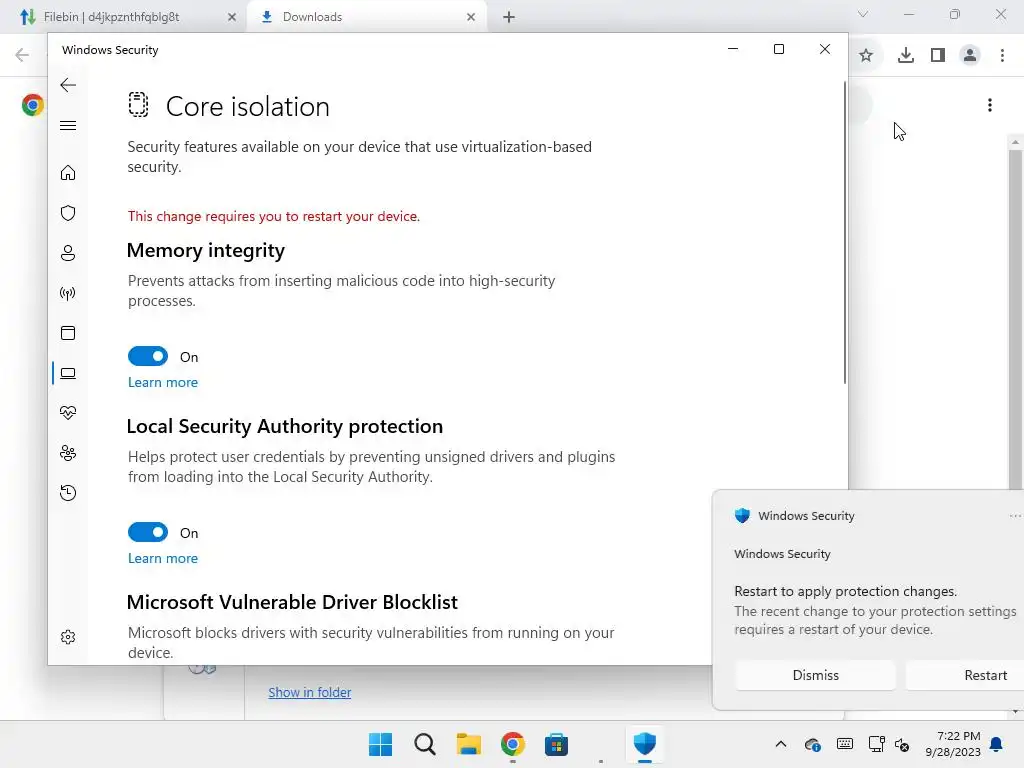Restart from the Windows Security notification
This screenshot has height=768, width=1024.
click(x=965, y=675)
